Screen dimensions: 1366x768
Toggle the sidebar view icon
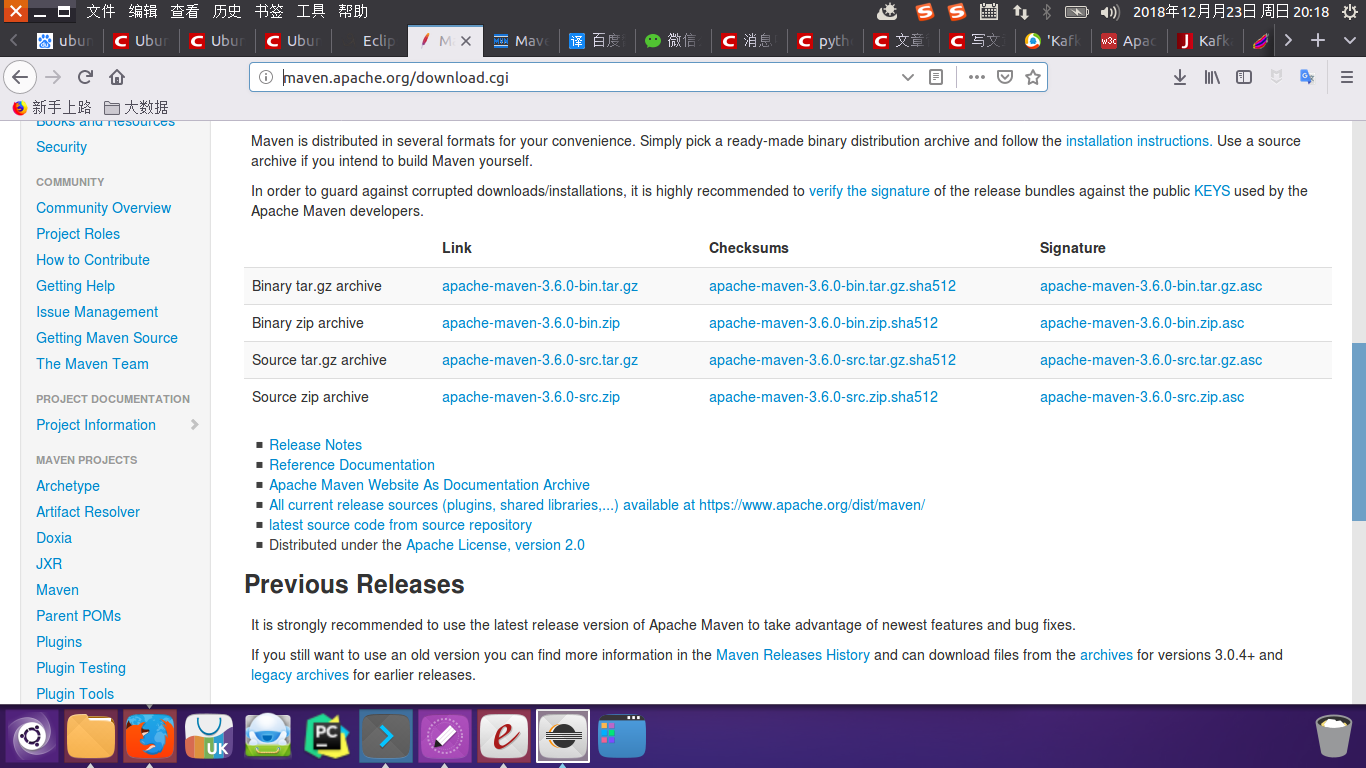click(1244, 77)
